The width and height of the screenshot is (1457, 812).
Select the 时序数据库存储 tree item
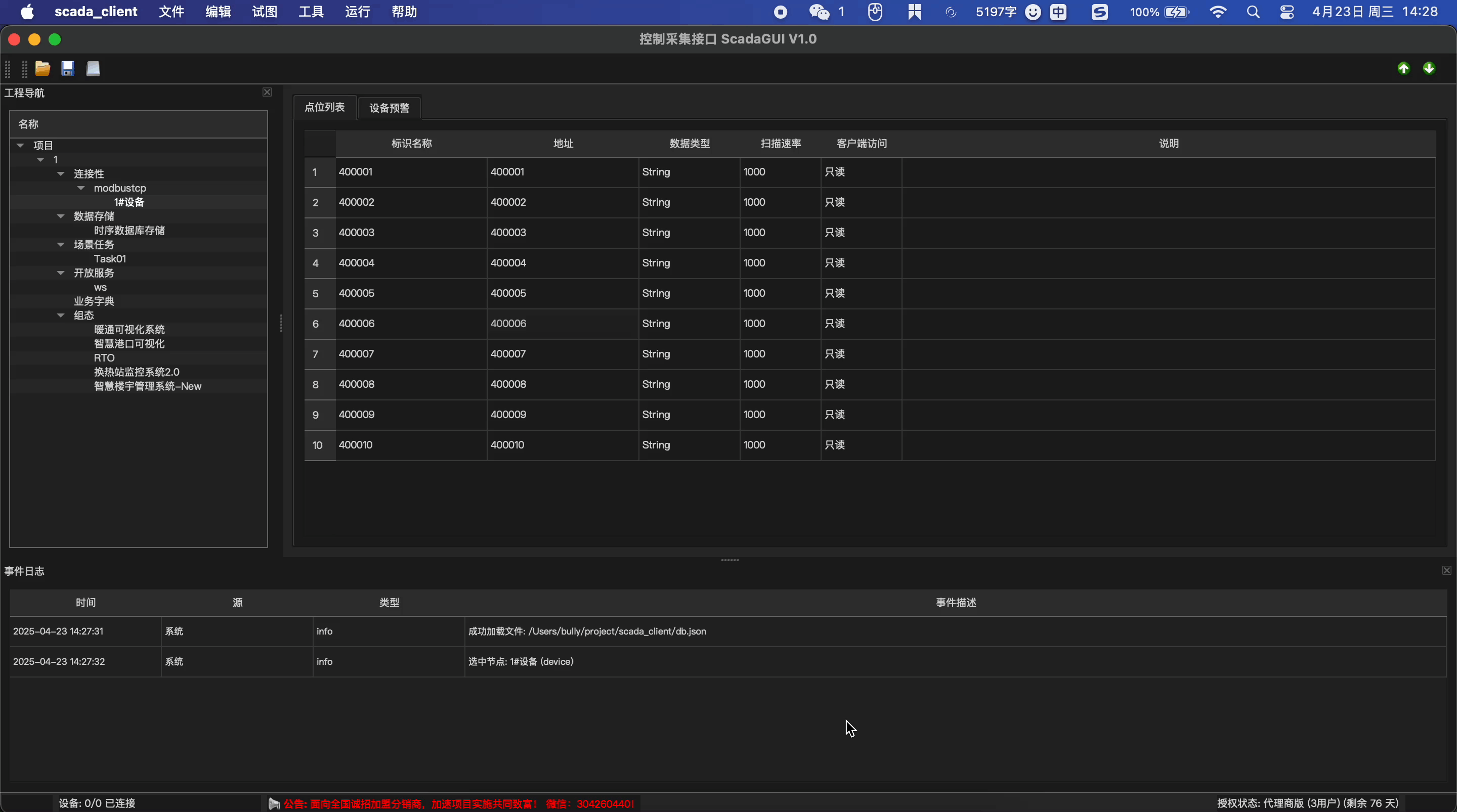pyautogui.click(x=129, y=230)
